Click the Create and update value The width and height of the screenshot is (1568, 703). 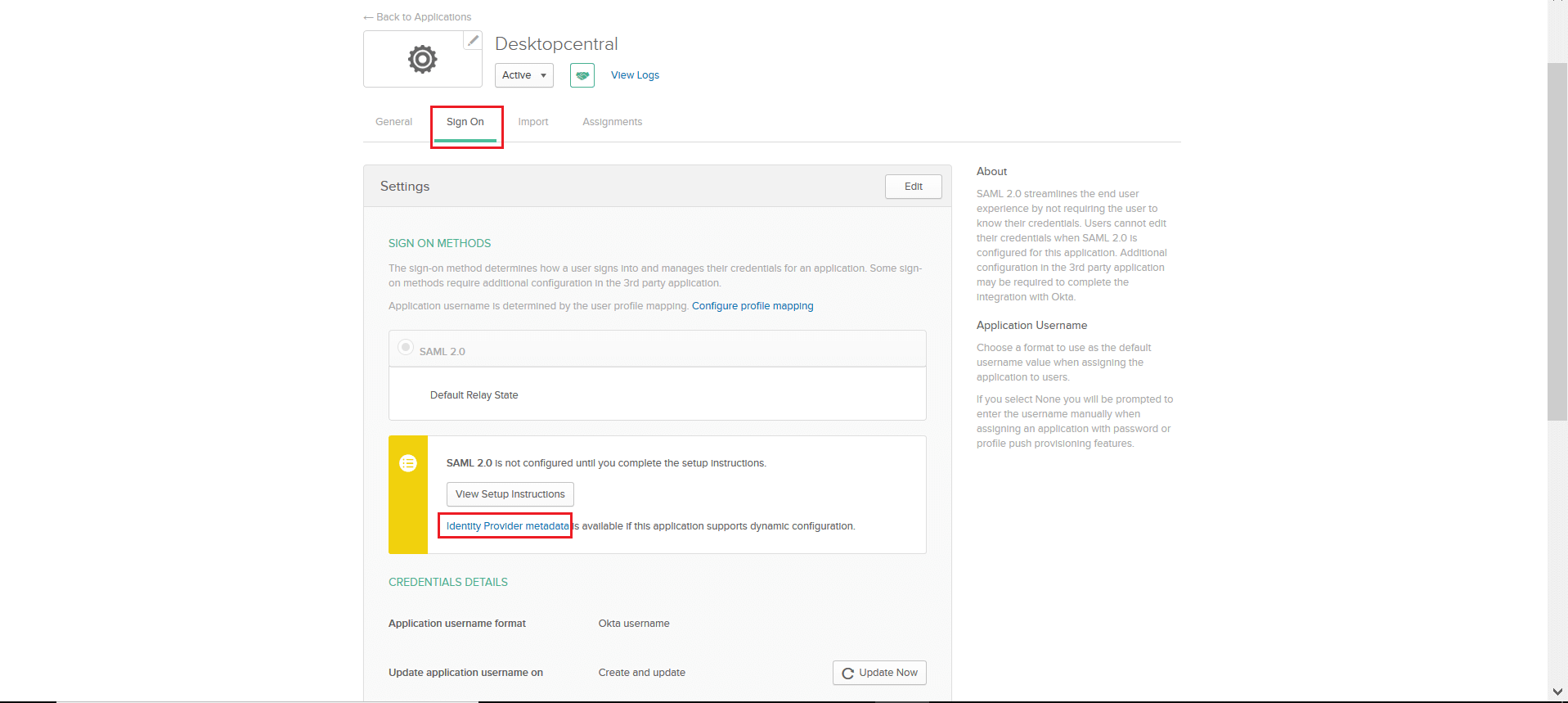click(642, 673)
